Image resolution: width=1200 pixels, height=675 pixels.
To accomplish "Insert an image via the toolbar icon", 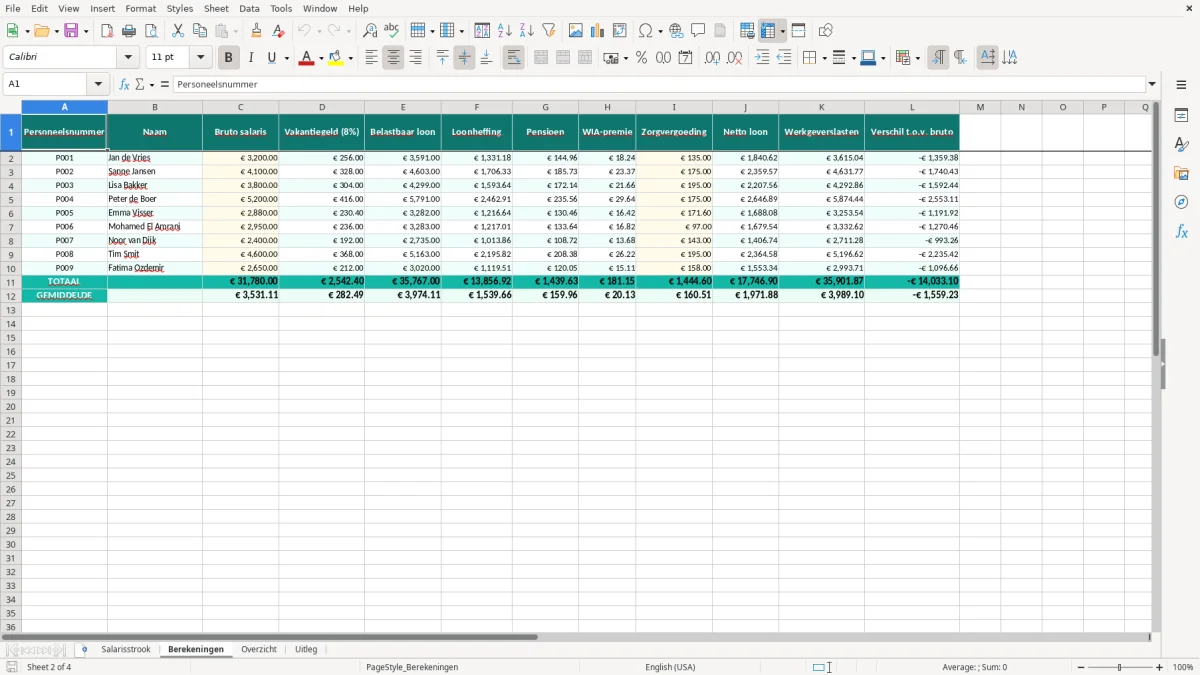I will point(576,31).
